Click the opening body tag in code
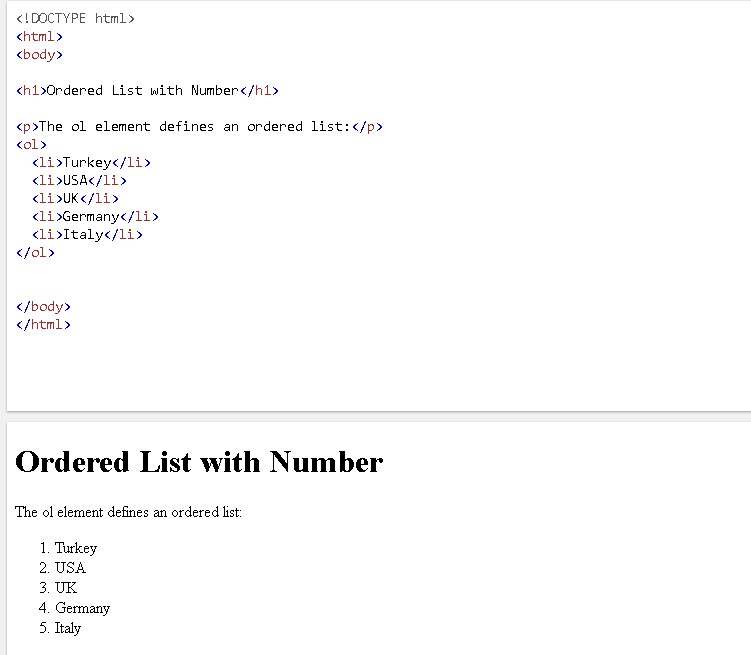Image resolution: width=751 pixels, height=655 pixels. click(39, 55)
